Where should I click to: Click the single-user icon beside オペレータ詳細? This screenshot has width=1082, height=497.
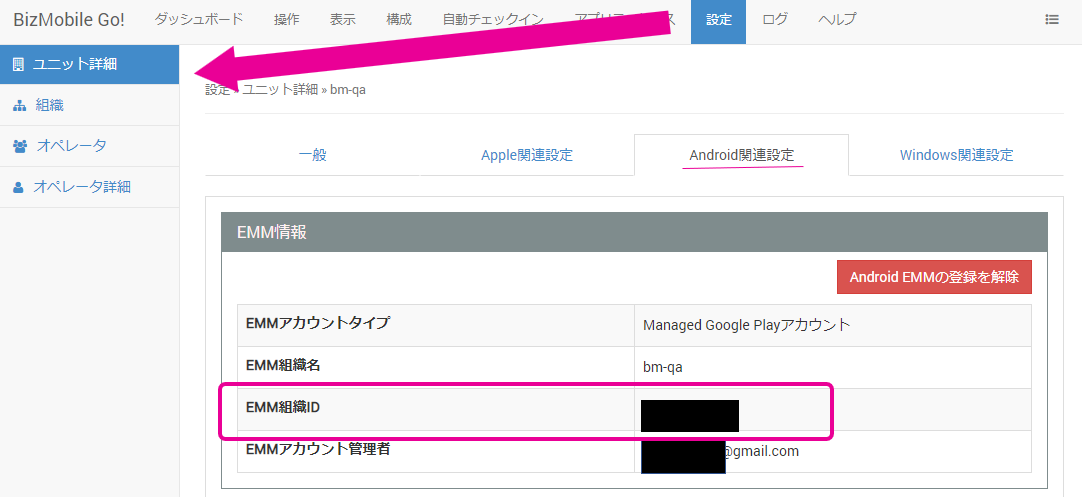(18, 187)
